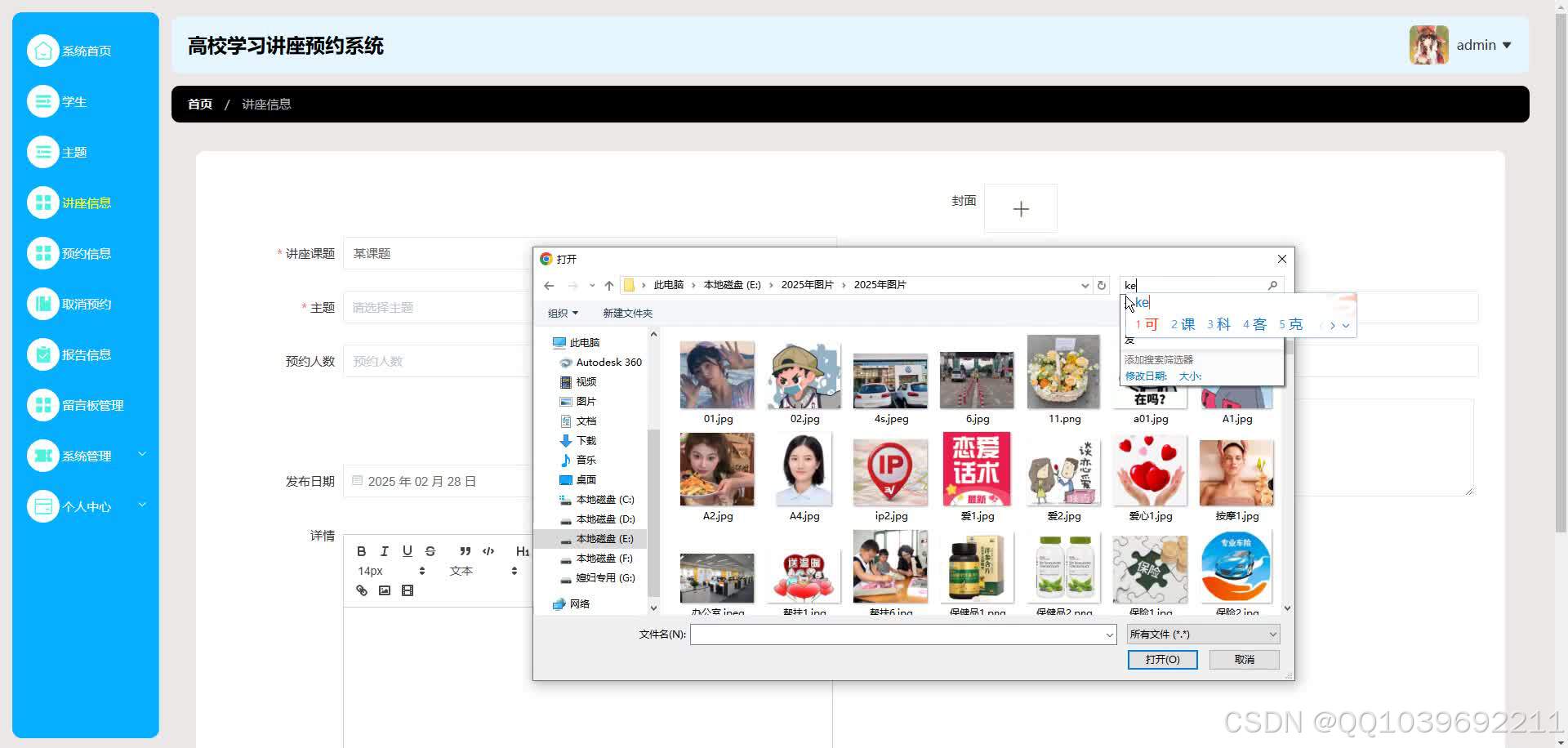Open the 主题 select dropdown

tap(438, 308)
